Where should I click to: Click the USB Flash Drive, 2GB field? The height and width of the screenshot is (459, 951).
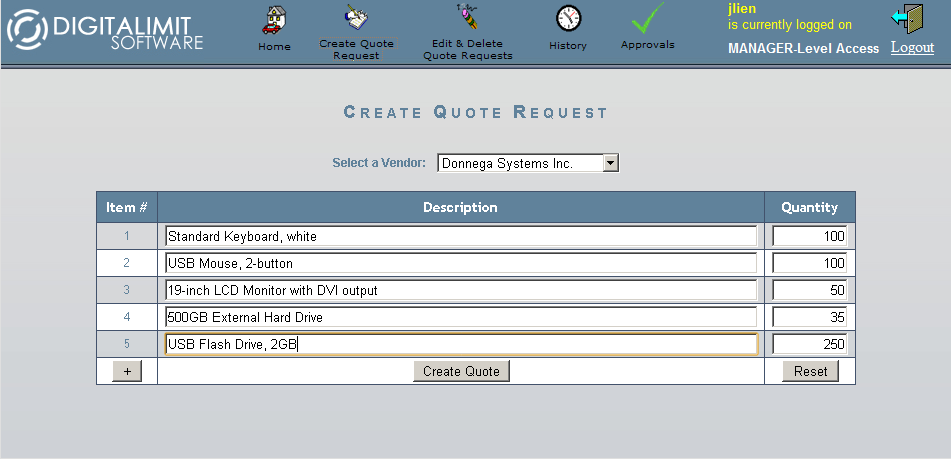pyautogui.click(x=461, y=344)
